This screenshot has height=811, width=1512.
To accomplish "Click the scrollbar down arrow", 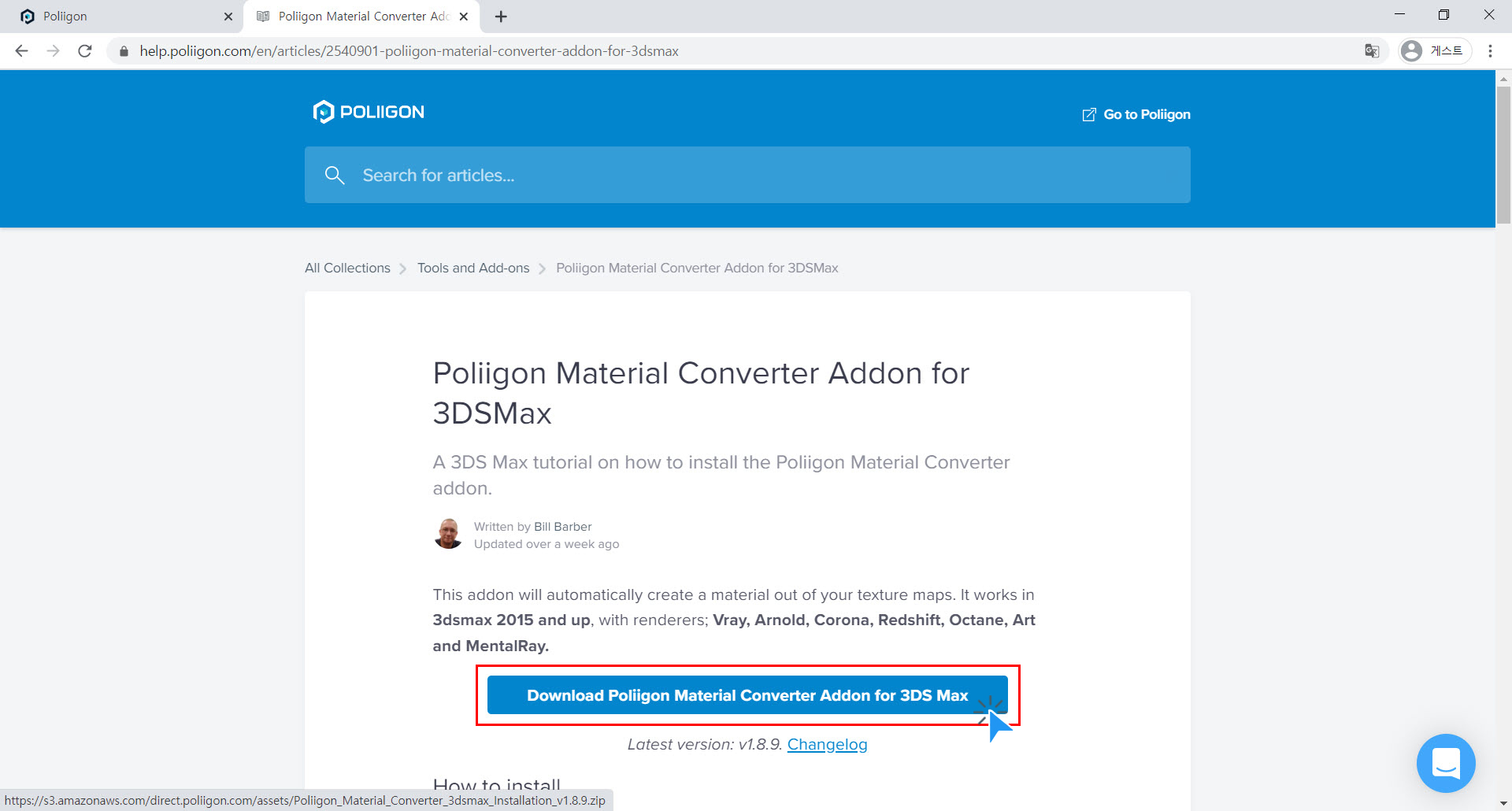I will (1503, 804).
